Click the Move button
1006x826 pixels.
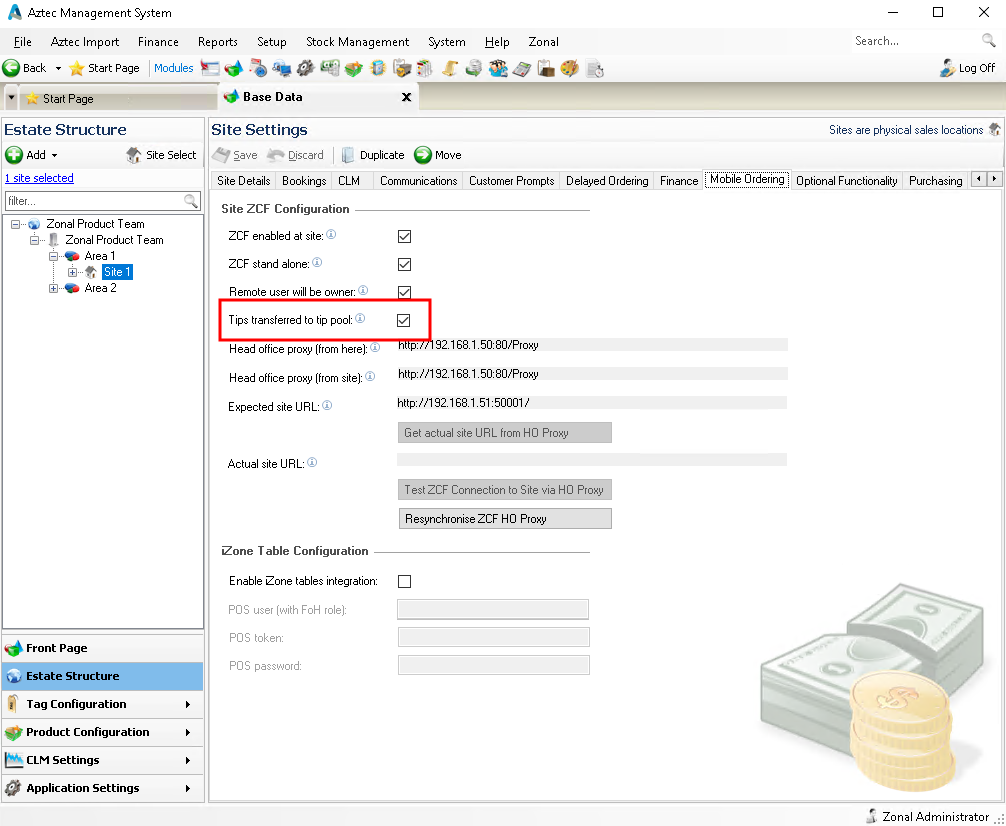(438, 155)
